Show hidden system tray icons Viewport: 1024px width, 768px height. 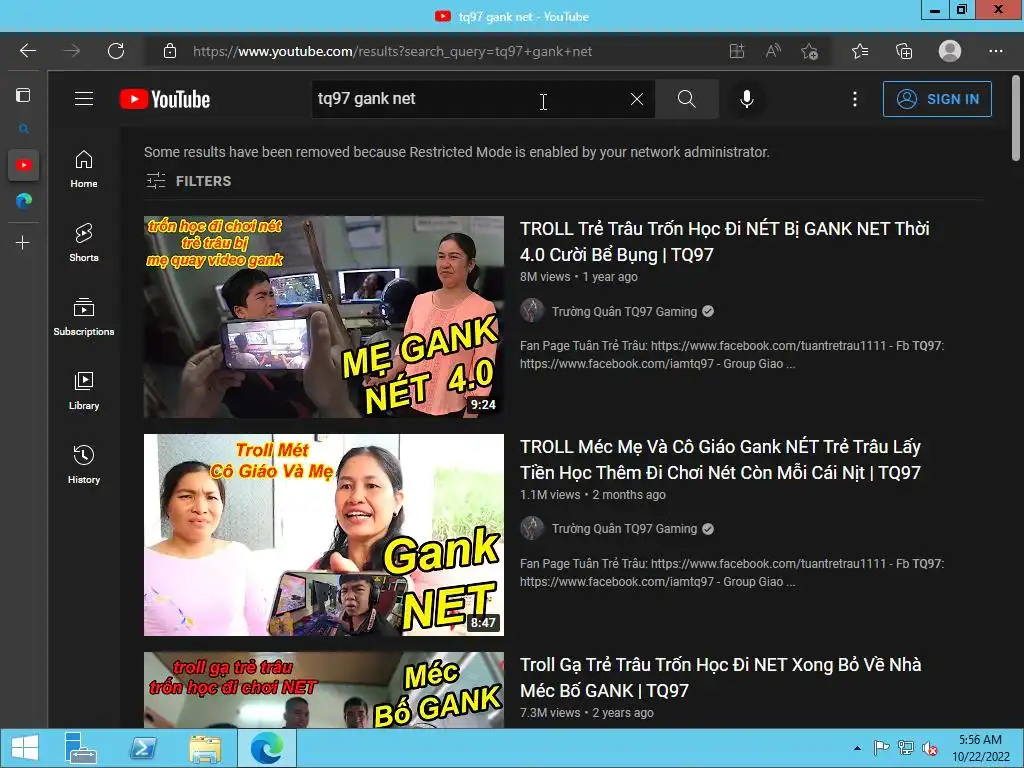pyautogui.click(x=857, y=748)
